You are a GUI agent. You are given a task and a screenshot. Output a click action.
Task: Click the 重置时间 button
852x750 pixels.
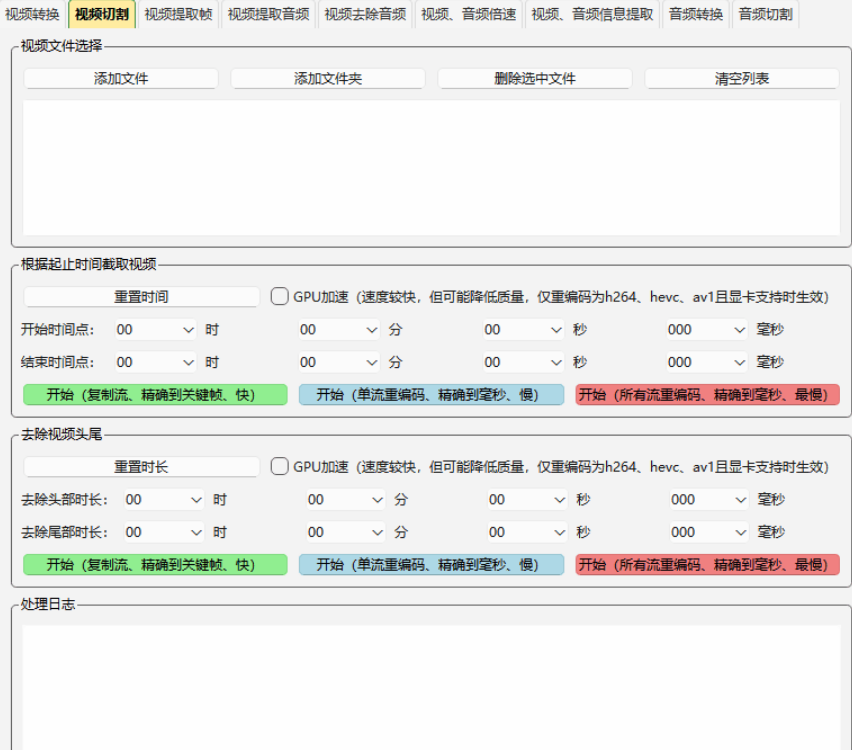coord(141,297)
